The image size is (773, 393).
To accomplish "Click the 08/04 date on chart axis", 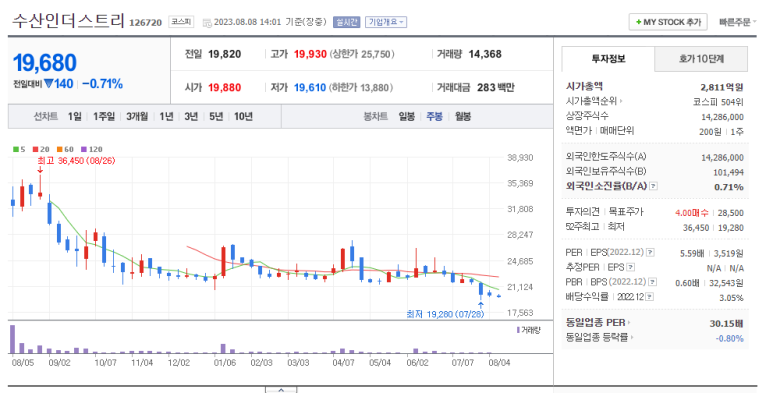I will click(499, 363).
